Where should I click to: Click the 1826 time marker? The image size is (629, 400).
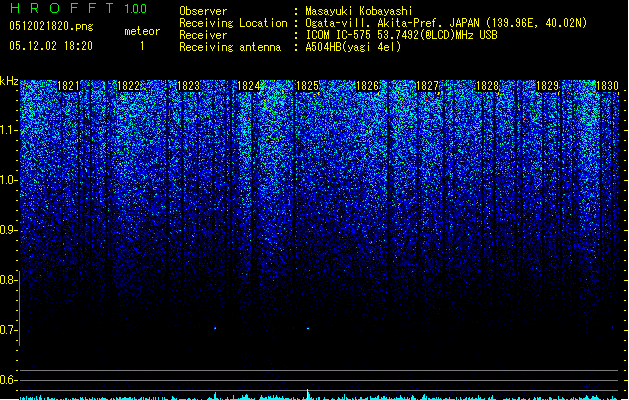pos(367,85)
